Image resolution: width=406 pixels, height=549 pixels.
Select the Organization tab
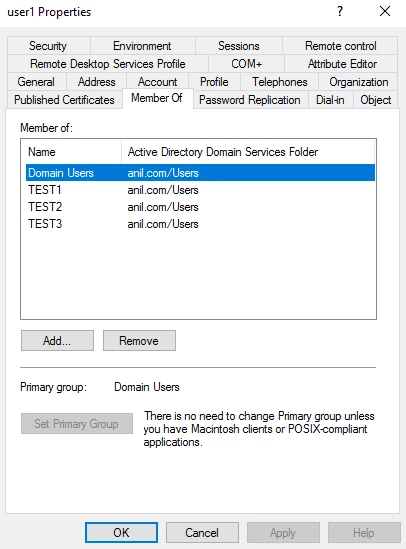358,82
